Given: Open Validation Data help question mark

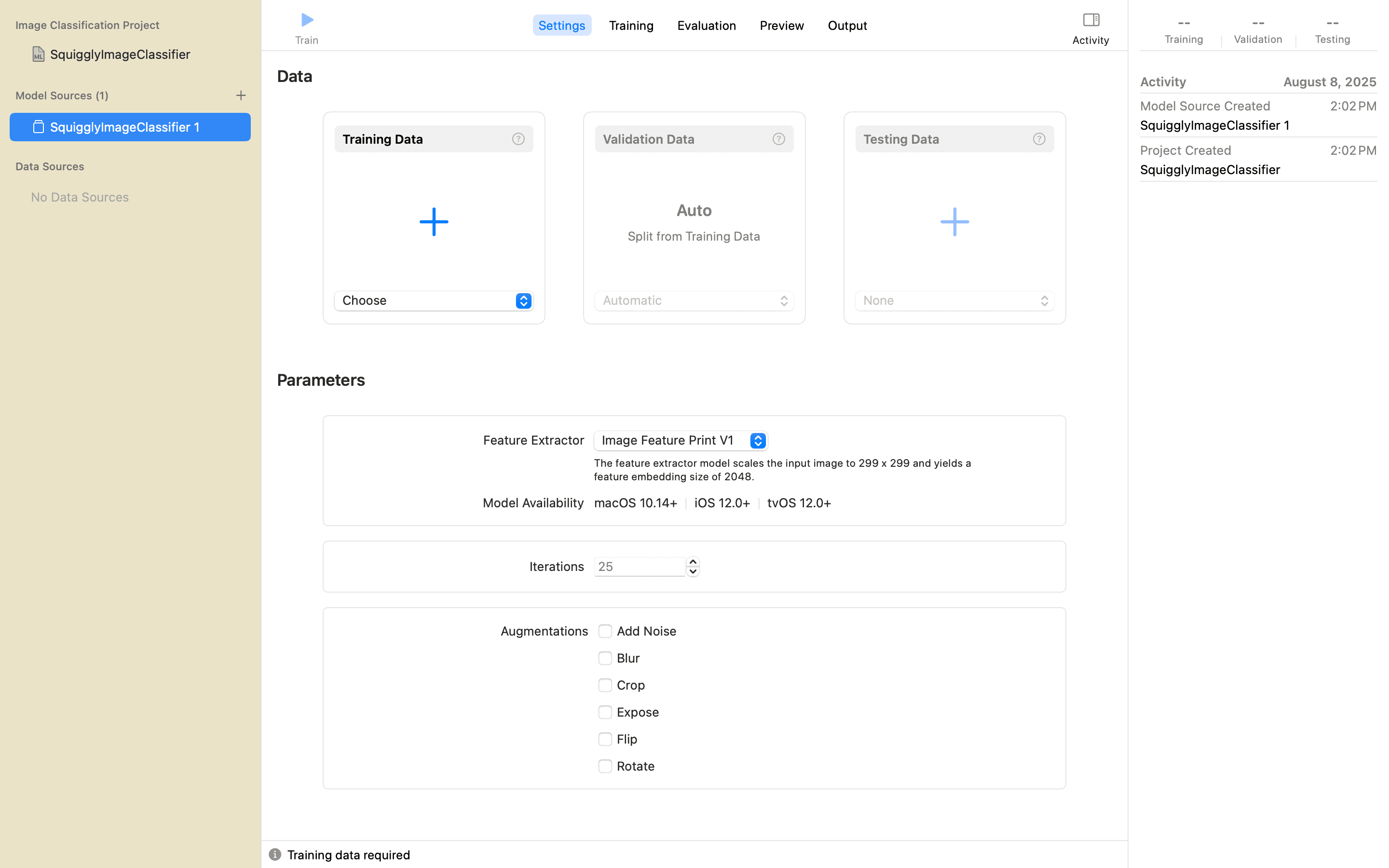Looking at the screenshot, I should pos(778,139).
